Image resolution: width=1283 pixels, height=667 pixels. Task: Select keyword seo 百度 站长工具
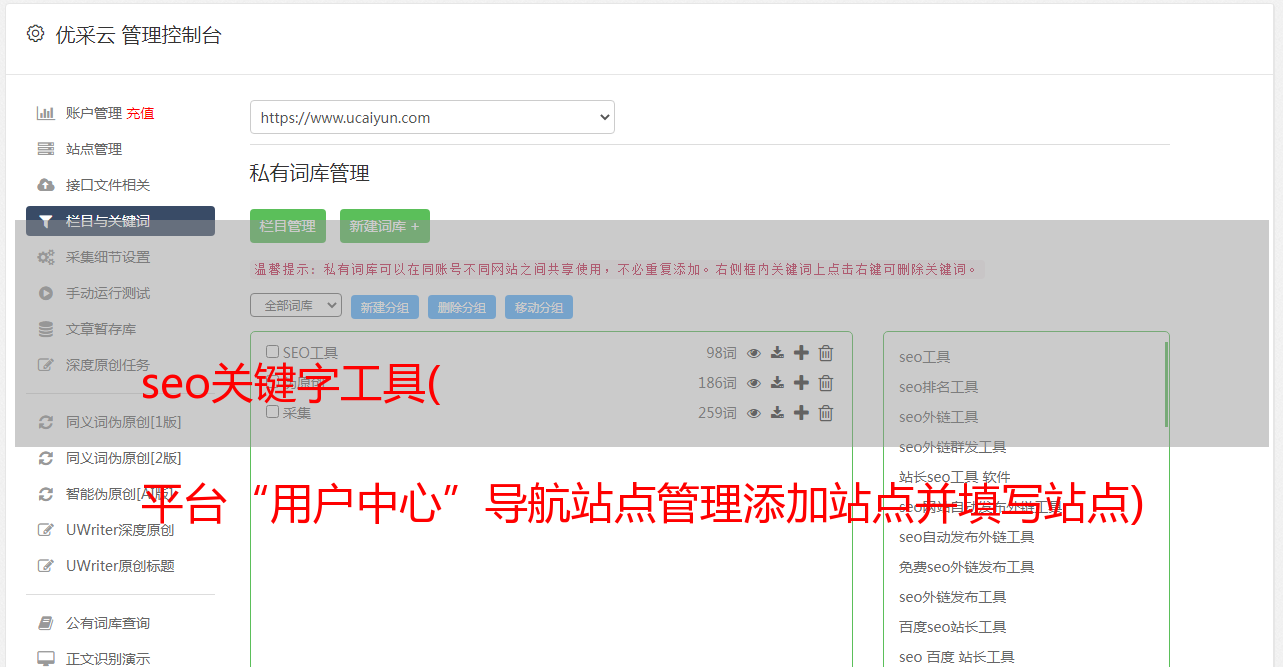point(956,657)
